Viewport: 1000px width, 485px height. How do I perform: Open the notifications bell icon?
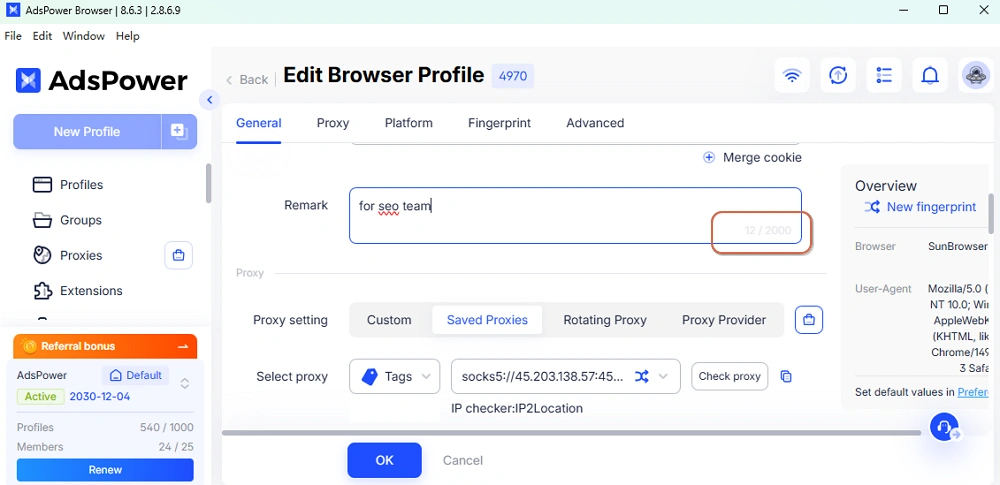(x=930, y=75)
